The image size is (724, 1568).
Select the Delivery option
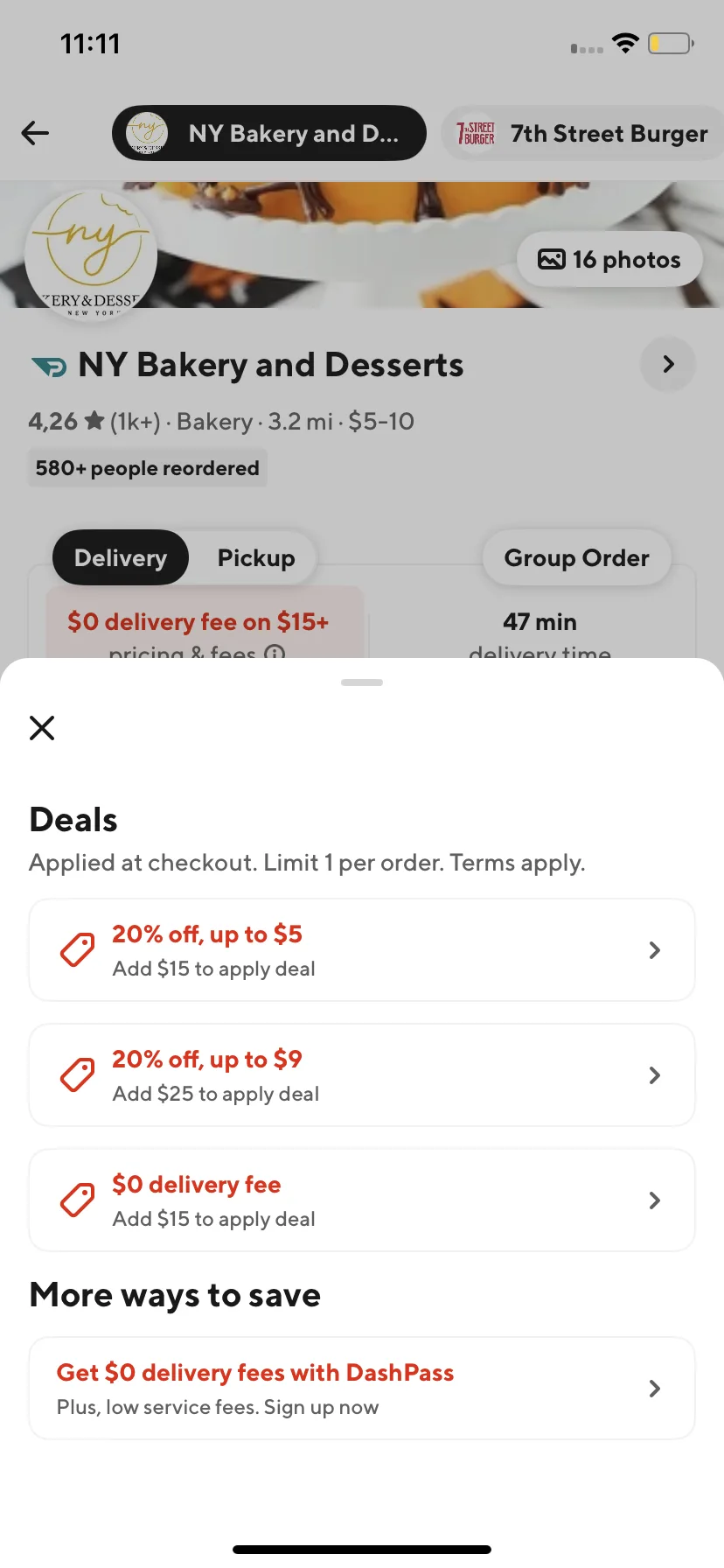point(121,557)
